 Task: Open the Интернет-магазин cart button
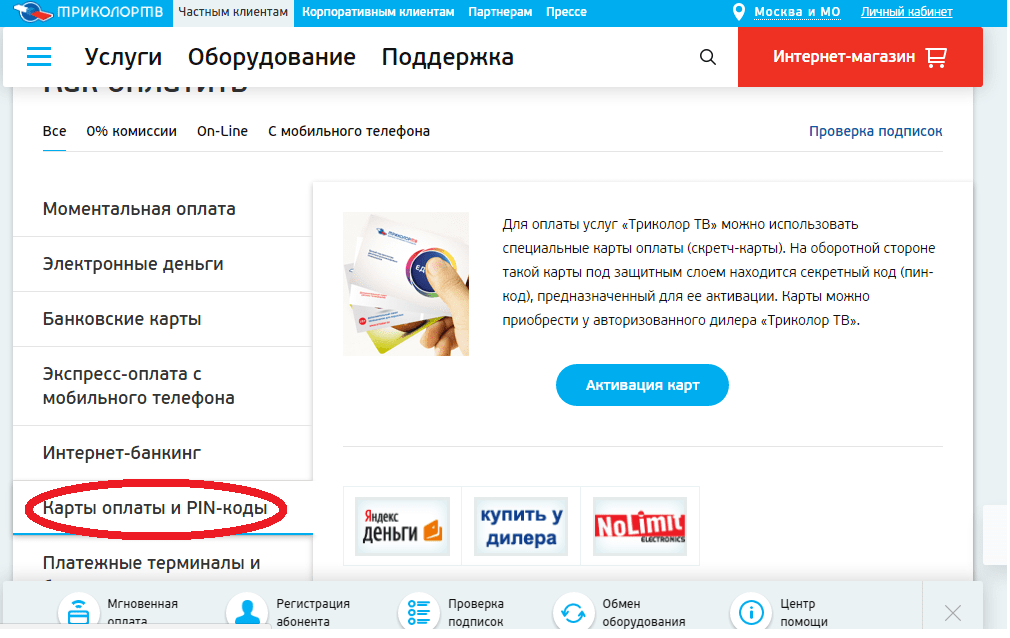tap(859, 57)
